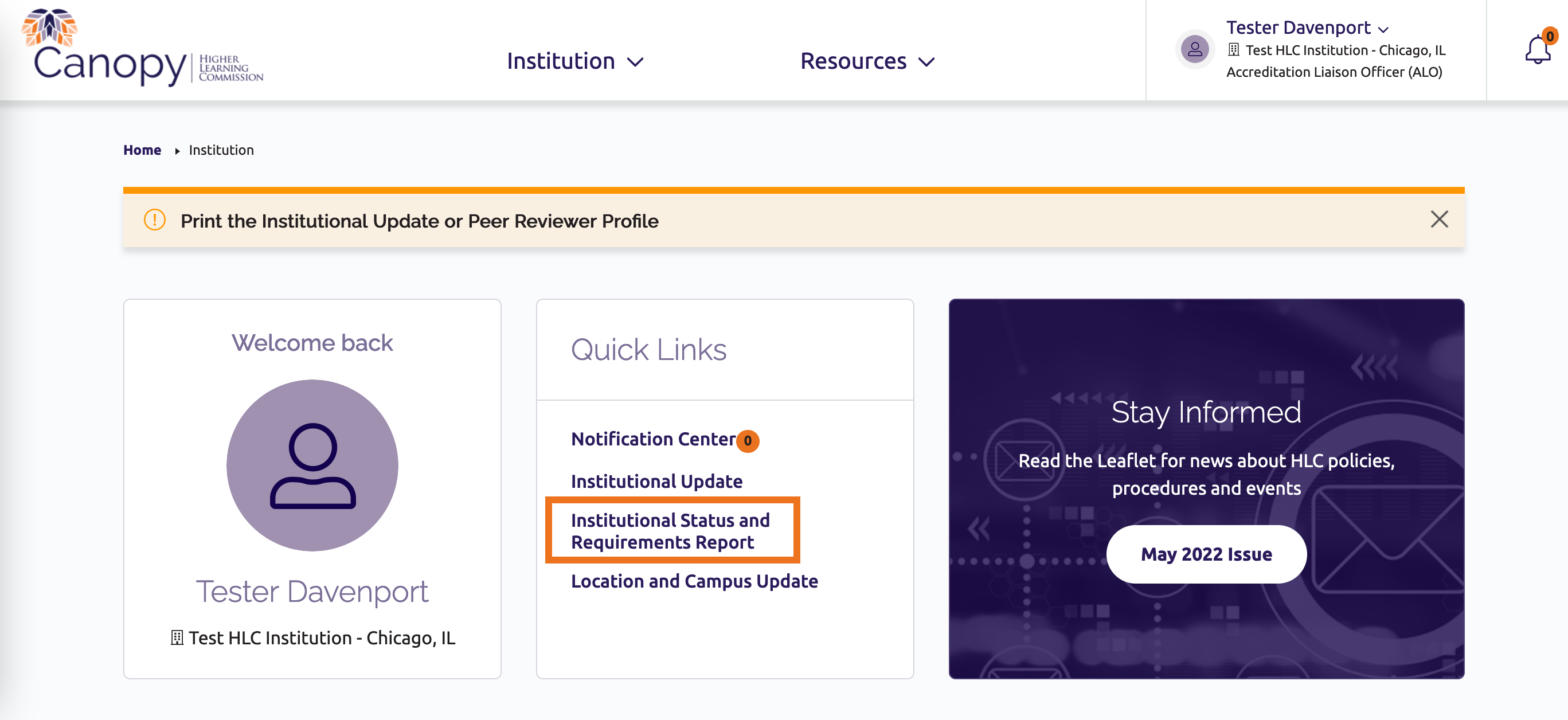Click the large profile avatar circle
Image resolution: width=1568 pixels, height=720 pixels.
(312, 465)
